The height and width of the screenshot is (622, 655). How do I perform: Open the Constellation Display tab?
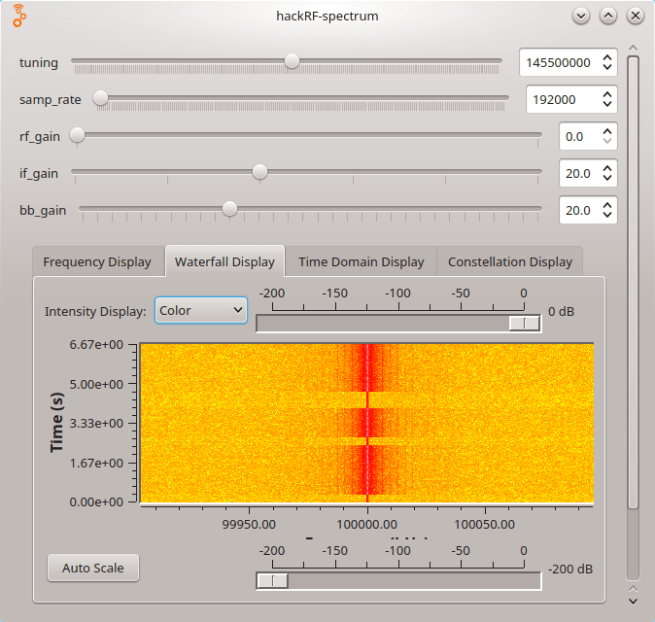click(x=510, y=262)
